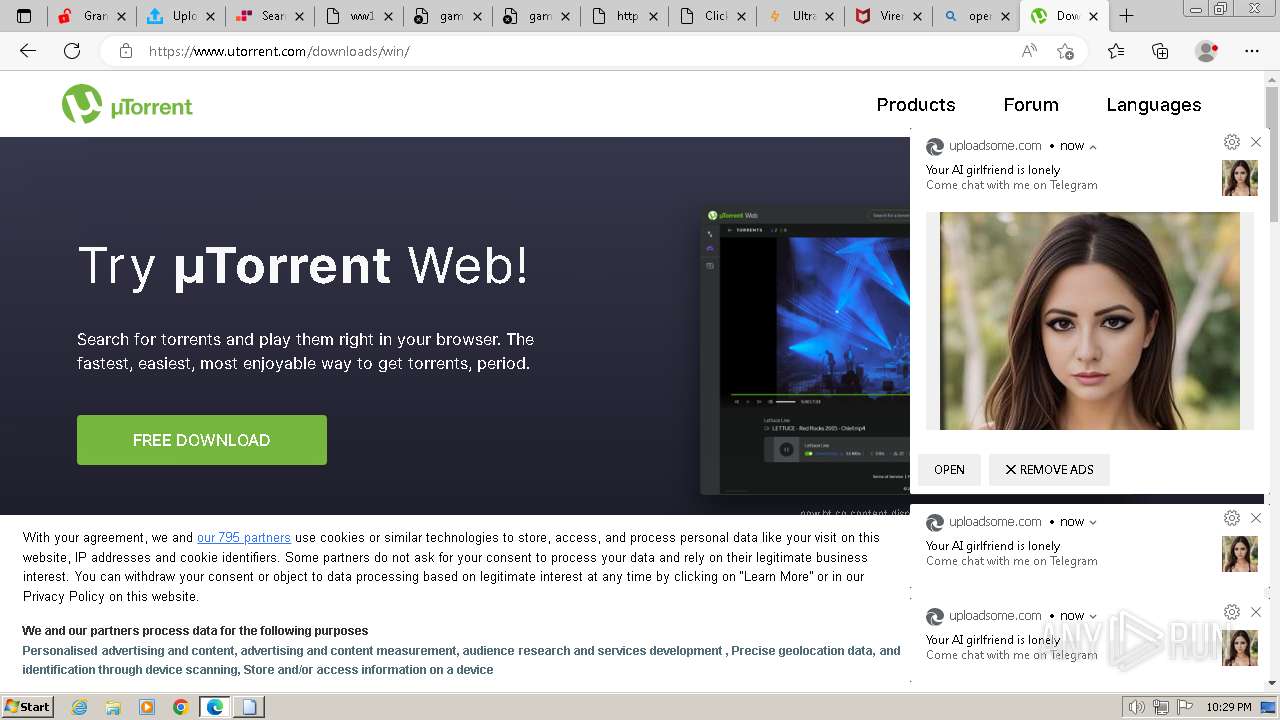1280x720 pixels.
Task: Click the FREE DOWNLOAD button
Action: (x=202, y=440)
